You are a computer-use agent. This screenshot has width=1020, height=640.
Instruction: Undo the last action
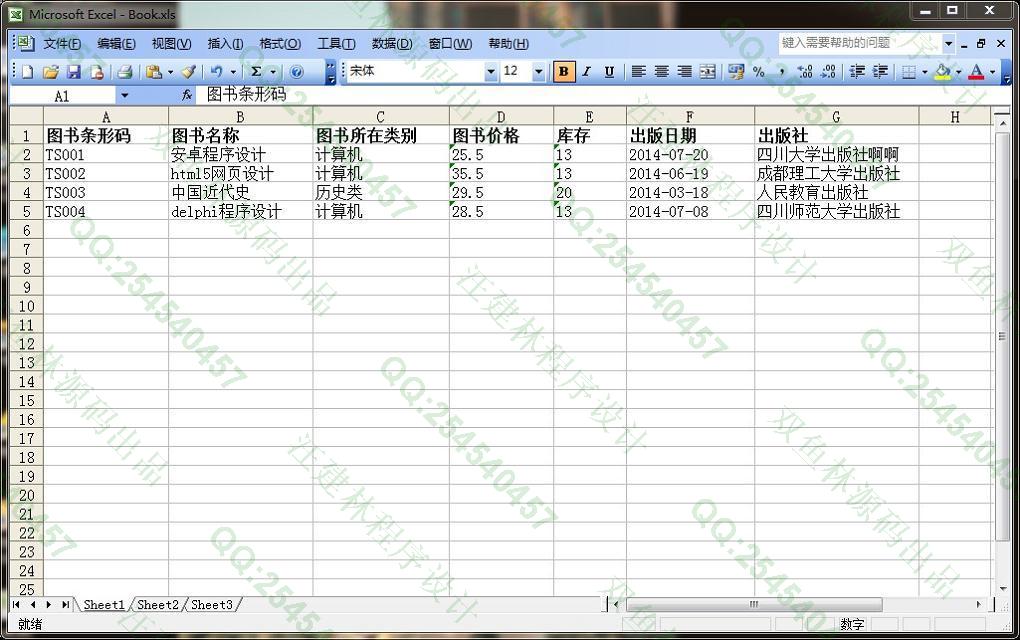217,72
